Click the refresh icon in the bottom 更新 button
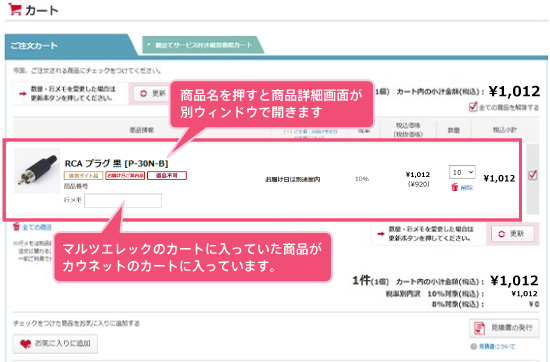550x362 pixels. [x=502, y=234]
